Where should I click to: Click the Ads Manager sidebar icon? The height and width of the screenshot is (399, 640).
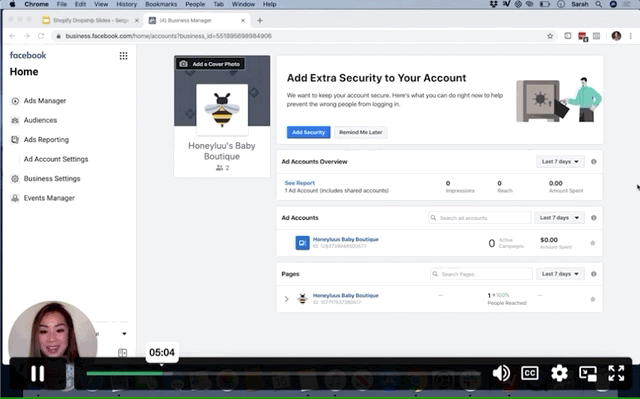tap(15, 101)
